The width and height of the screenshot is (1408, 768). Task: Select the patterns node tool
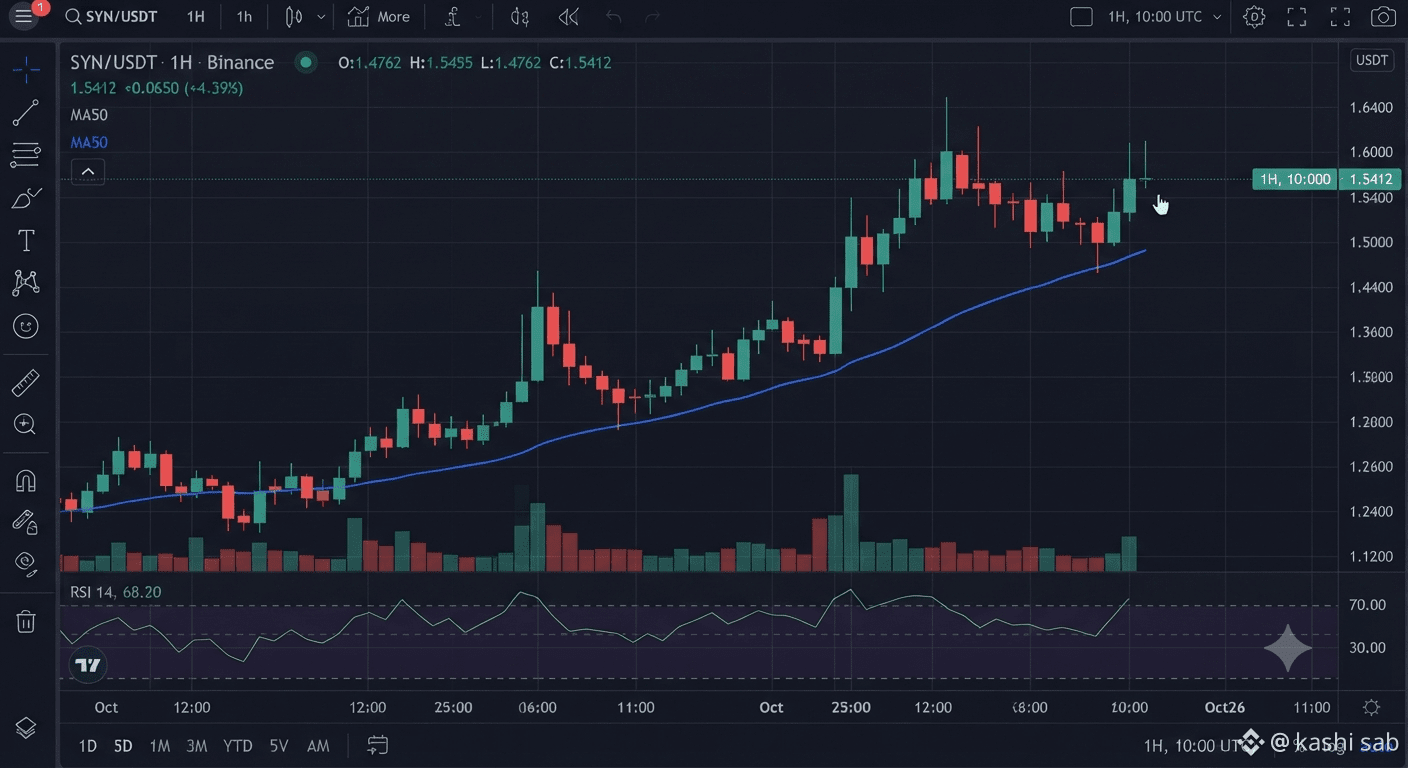pos(26,283)
